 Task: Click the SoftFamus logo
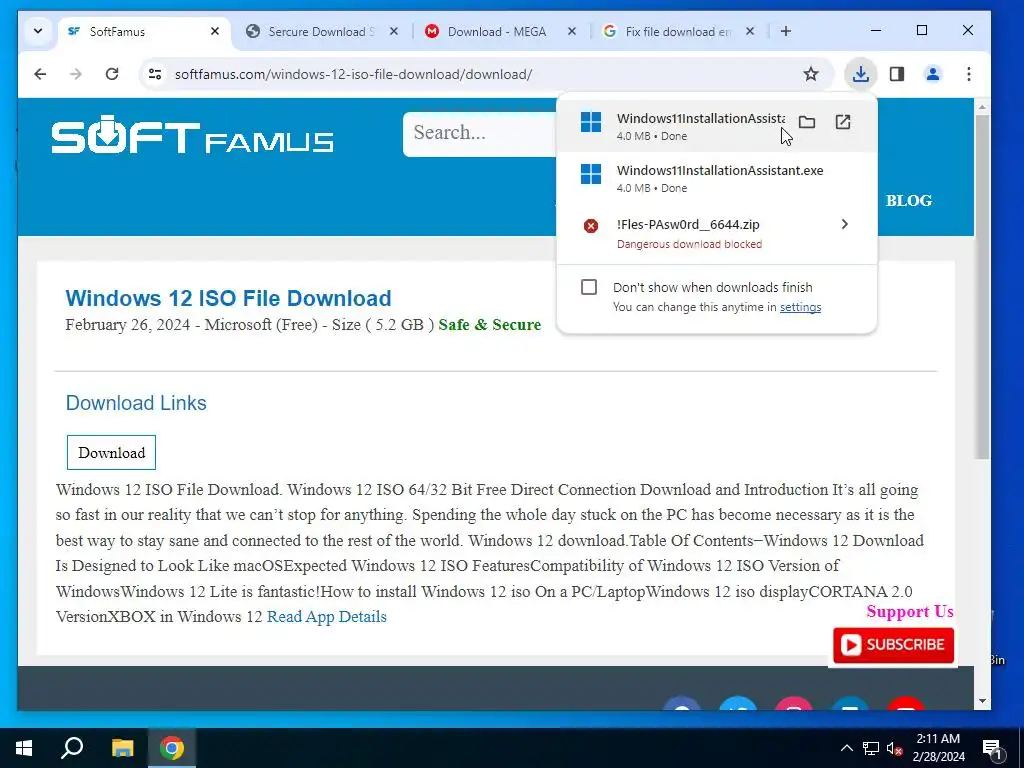click(x=192, y=135)
